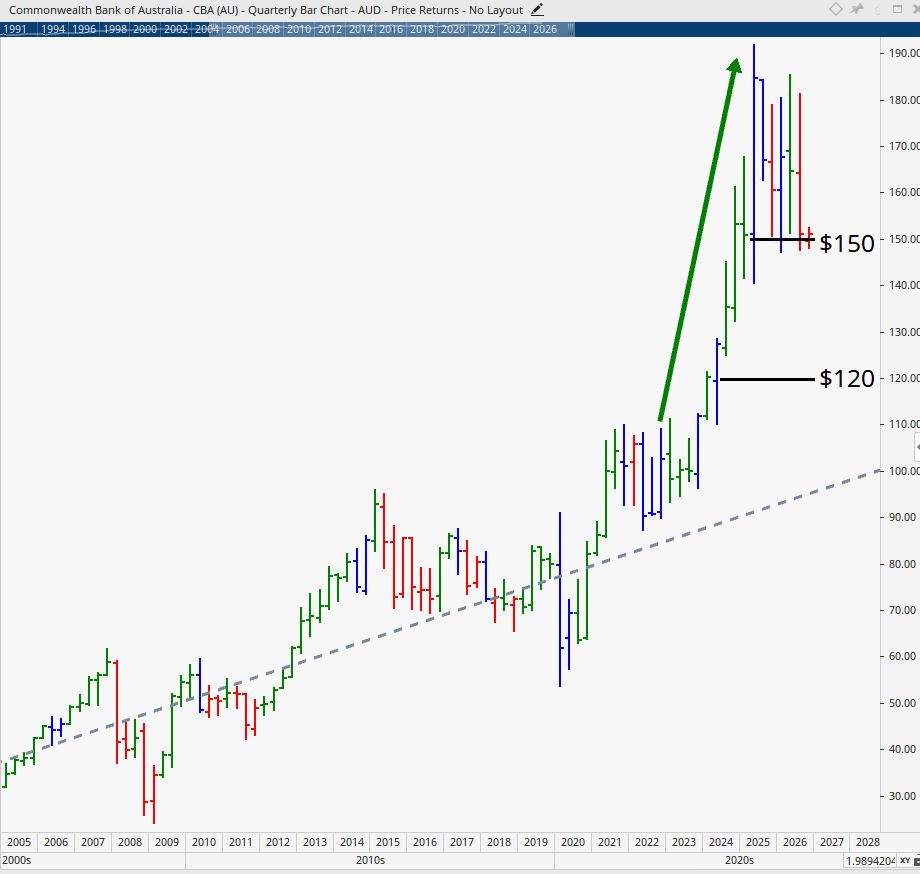
Task: Click 2014 in the overview range bar
Action: (361, 29)
